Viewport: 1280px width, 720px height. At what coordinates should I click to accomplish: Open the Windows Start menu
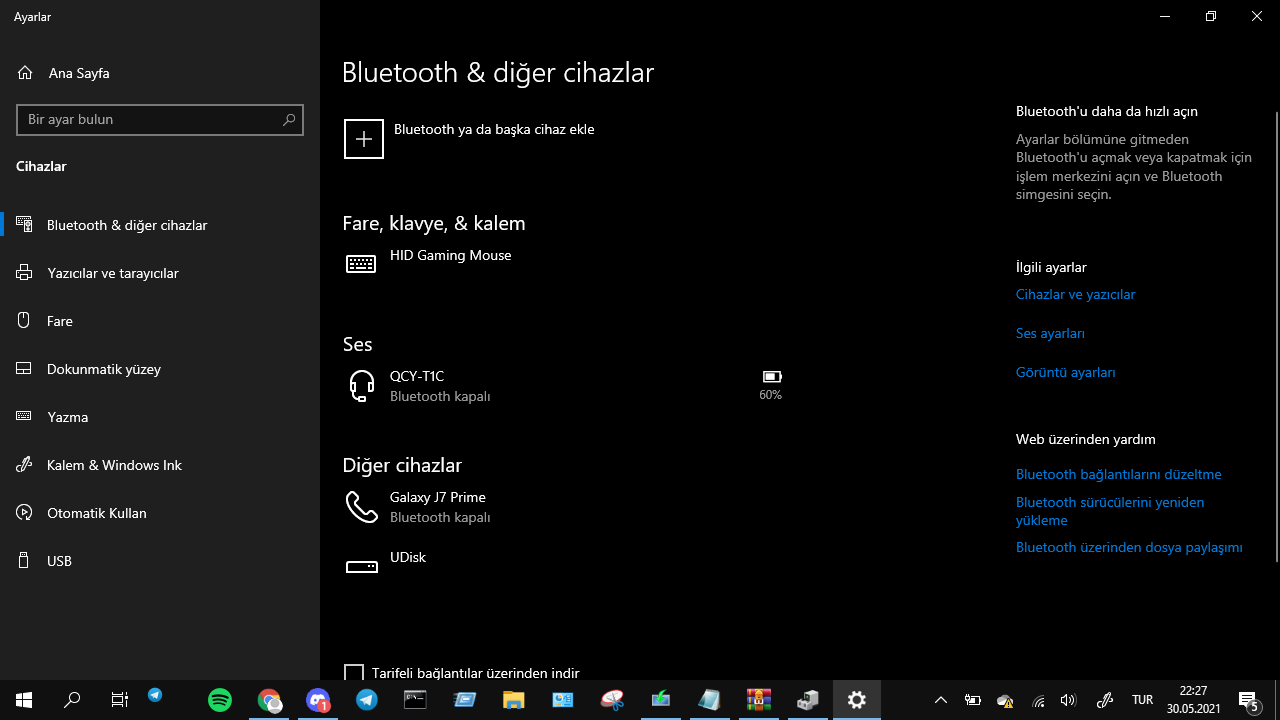24,700
